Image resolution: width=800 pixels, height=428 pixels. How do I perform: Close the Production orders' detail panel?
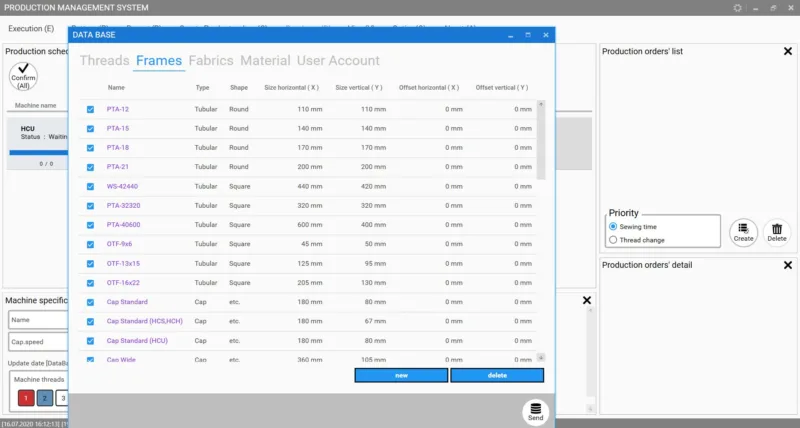coord(788,265)
